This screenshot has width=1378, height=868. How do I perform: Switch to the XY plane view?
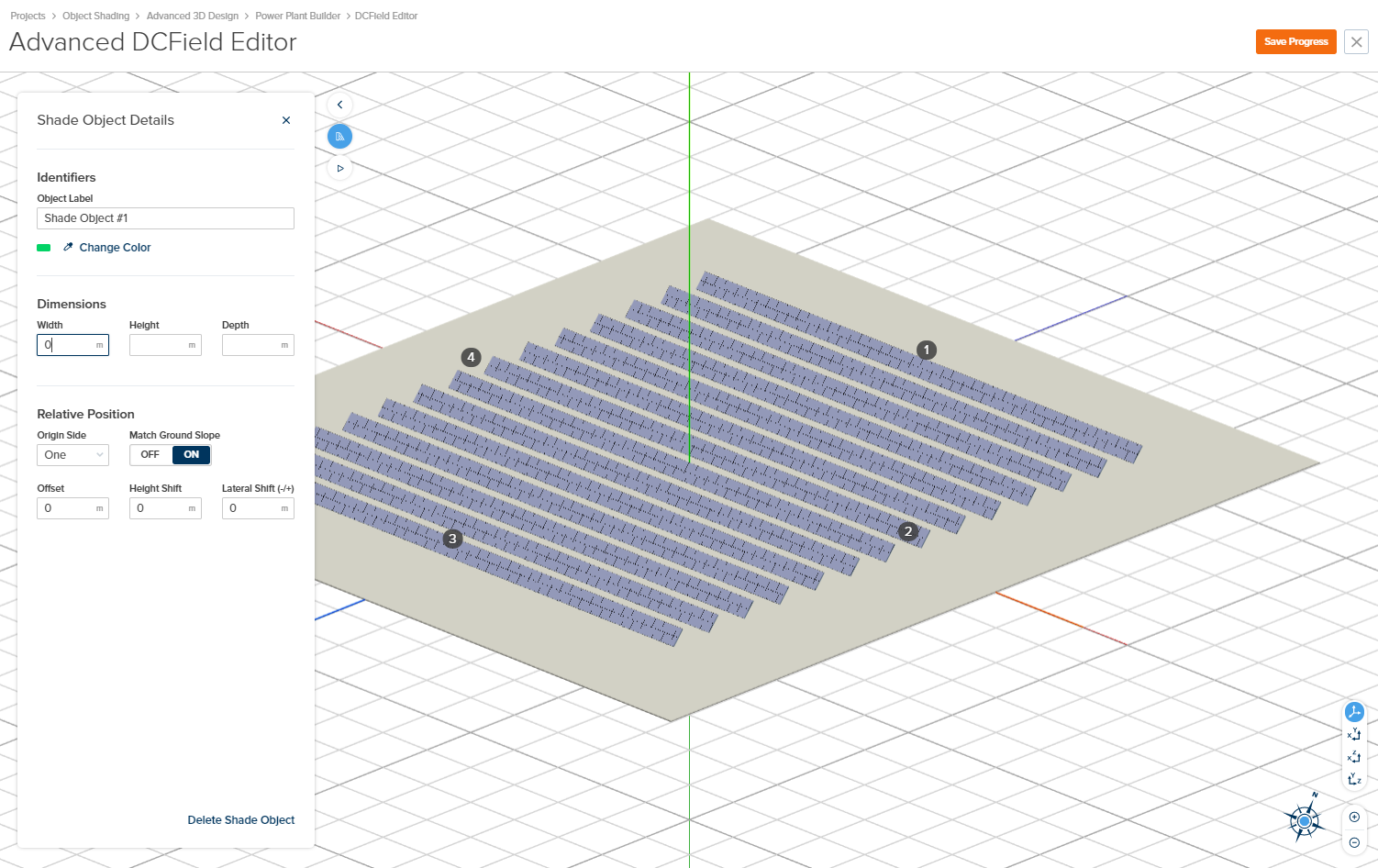[1354, 734]
